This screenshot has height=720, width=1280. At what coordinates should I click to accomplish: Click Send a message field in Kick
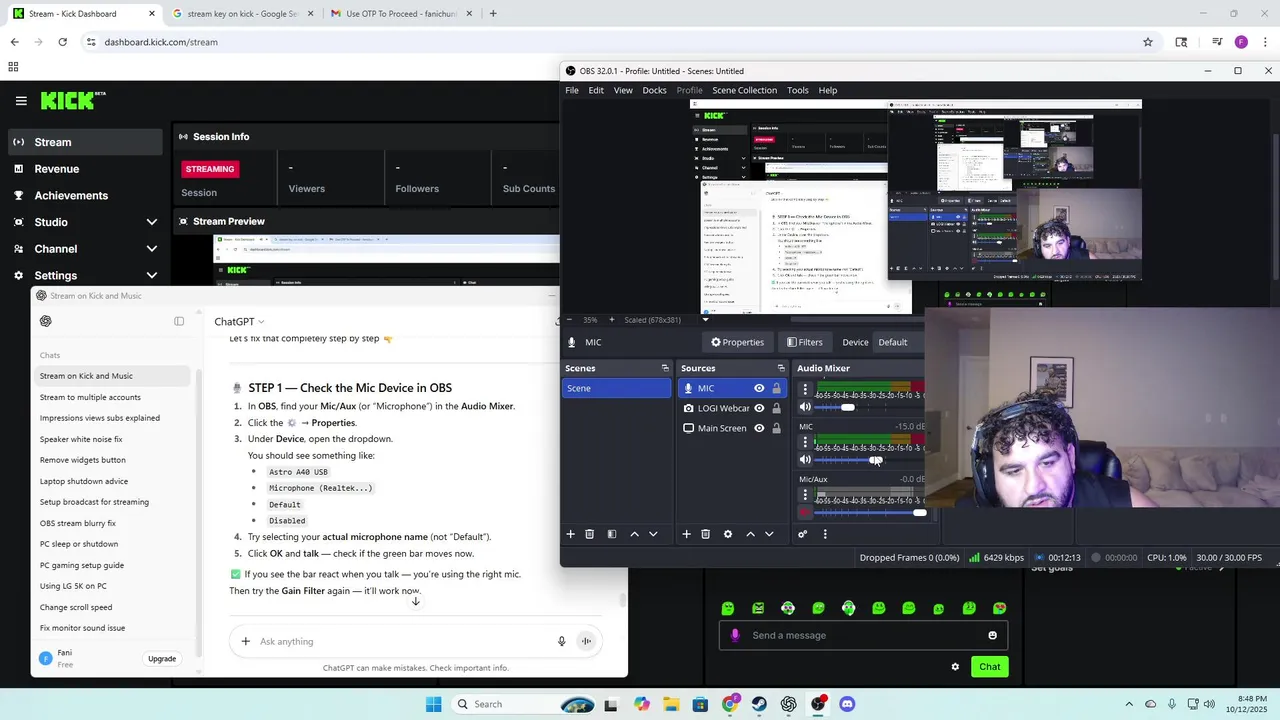(x=862, y=635)
